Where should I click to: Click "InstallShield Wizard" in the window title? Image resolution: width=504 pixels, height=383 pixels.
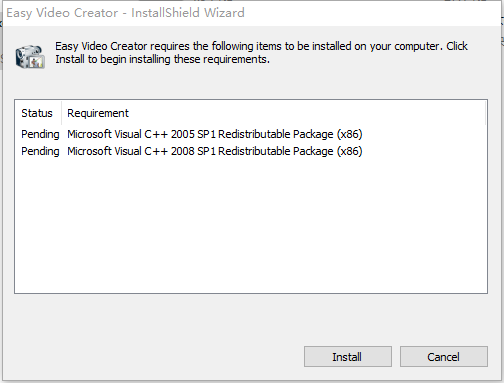tap(188, 13)
